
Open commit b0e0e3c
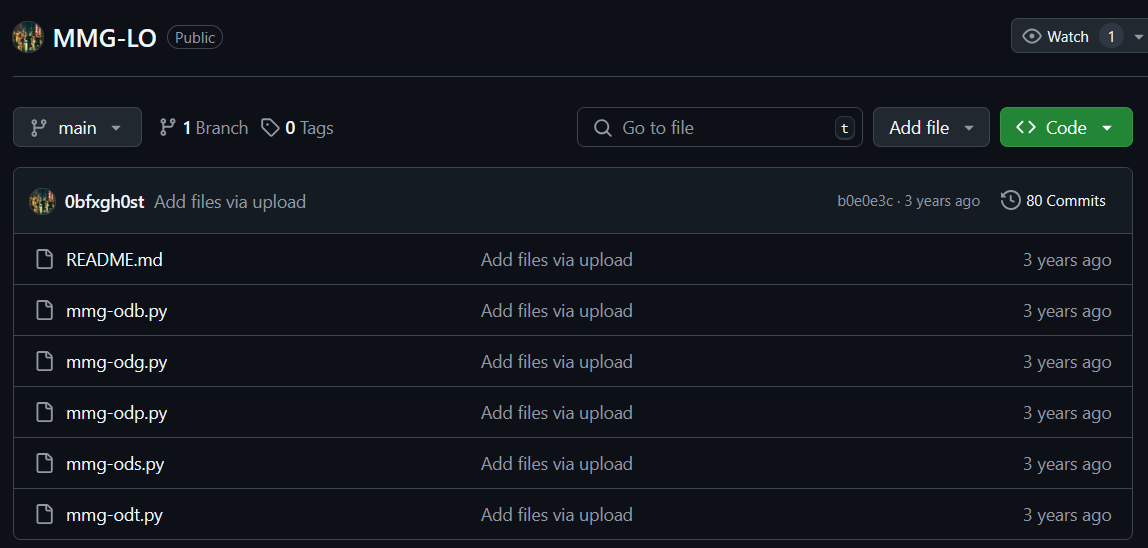coord(865,201)
